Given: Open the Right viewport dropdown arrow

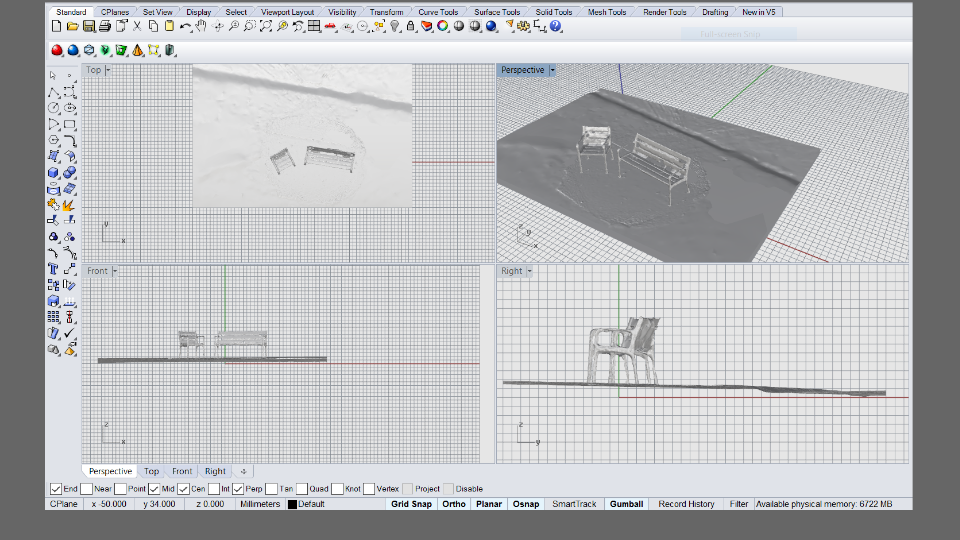Looking at the screenshot, I should click(529, 271).
